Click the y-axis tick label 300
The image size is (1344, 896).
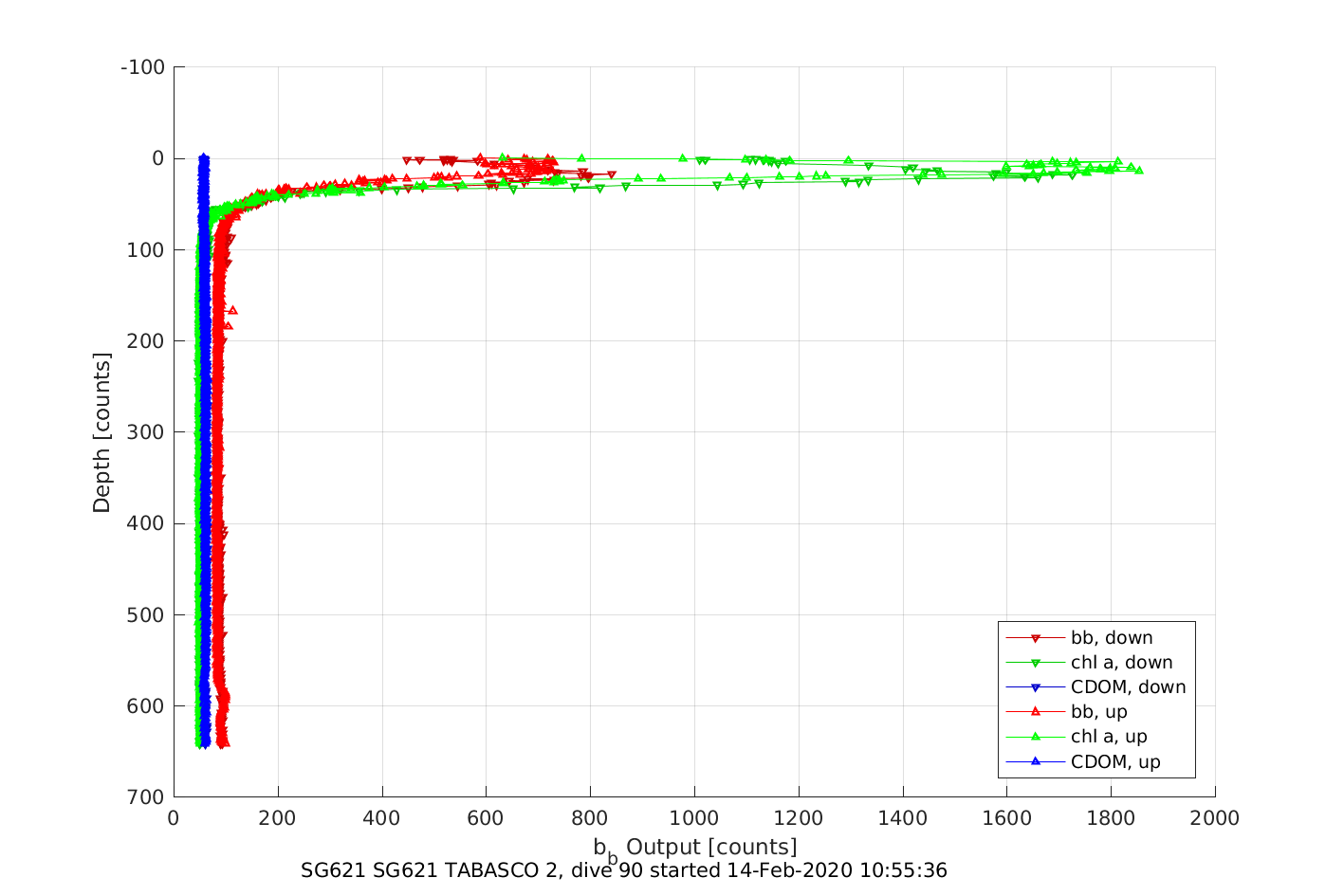(146, 432)
